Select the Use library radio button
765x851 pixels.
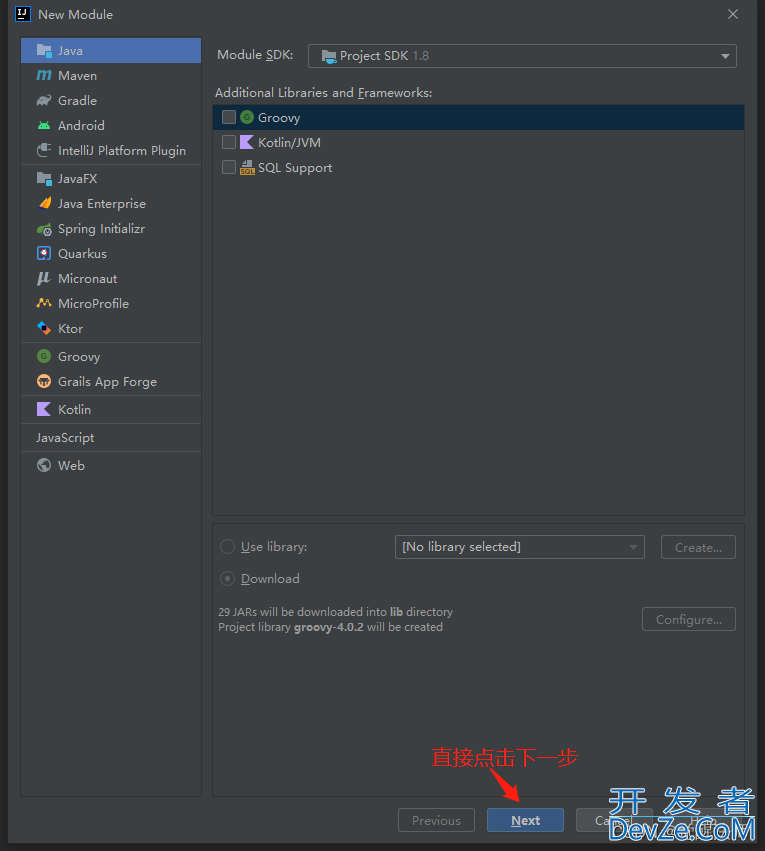pyautogui.click(x=227, y=547)
